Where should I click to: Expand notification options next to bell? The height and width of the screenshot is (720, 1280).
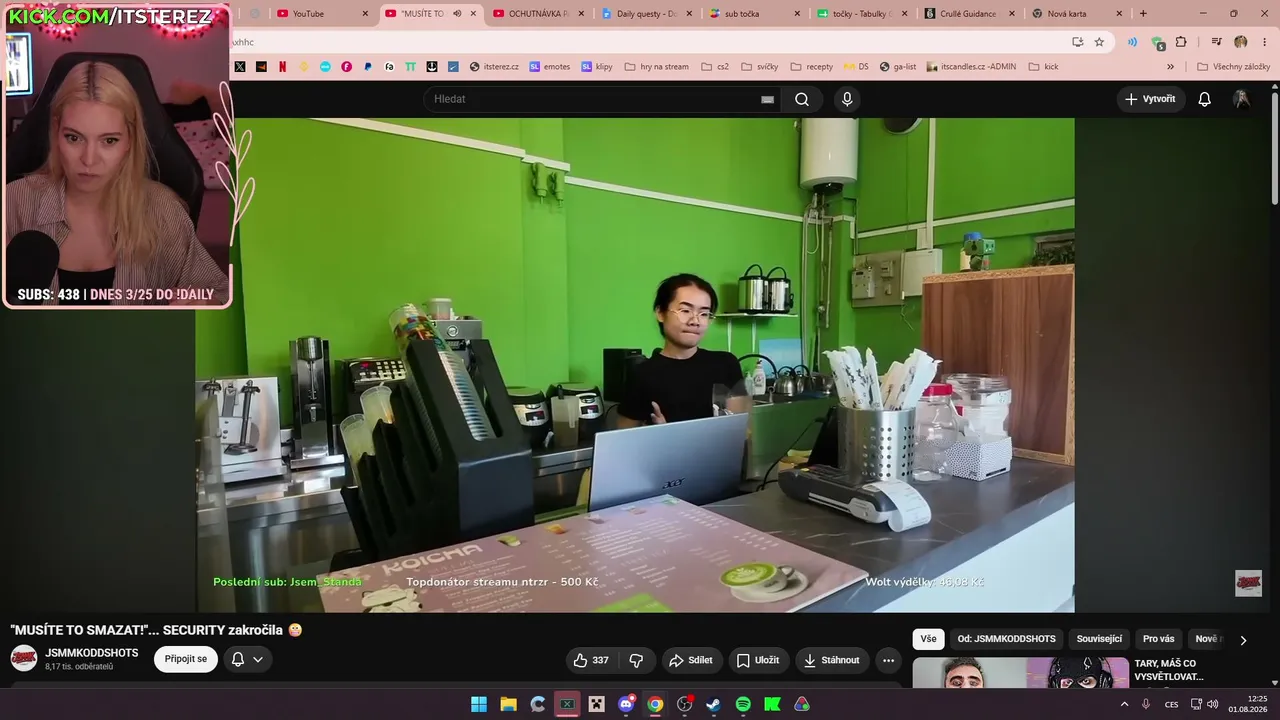[x=258, y=659]
